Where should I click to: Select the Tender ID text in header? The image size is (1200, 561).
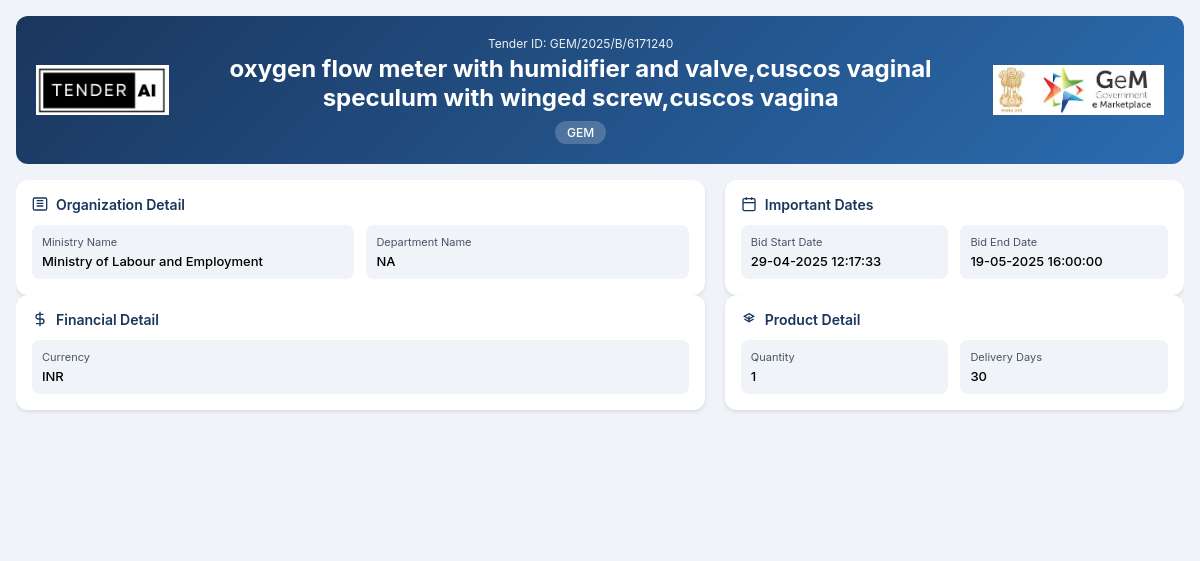click(x=580, y=44)
